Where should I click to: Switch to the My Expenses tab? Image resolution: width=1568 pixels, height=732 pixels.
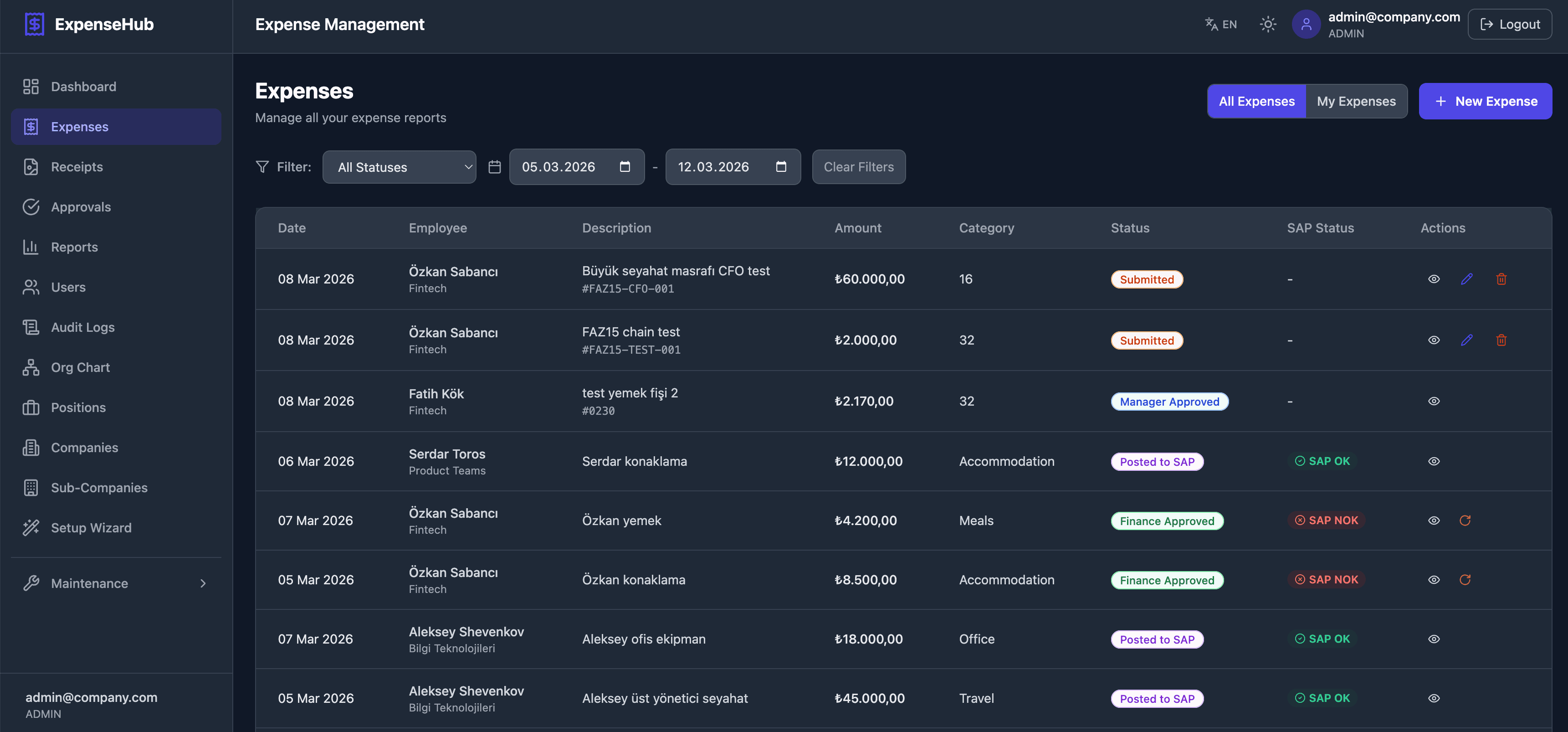(x=1356, y=101)
